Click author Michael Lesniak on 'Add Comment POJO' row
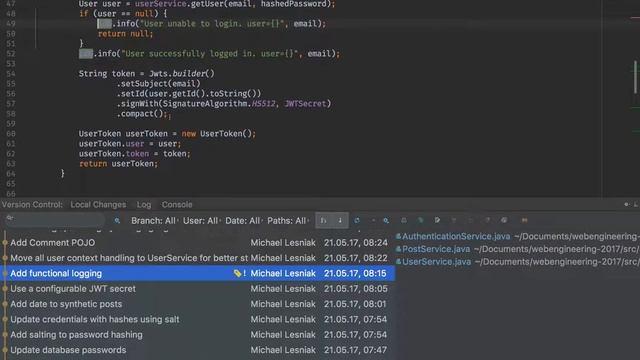This screenshot has height=360, width=640. point(283,242)
